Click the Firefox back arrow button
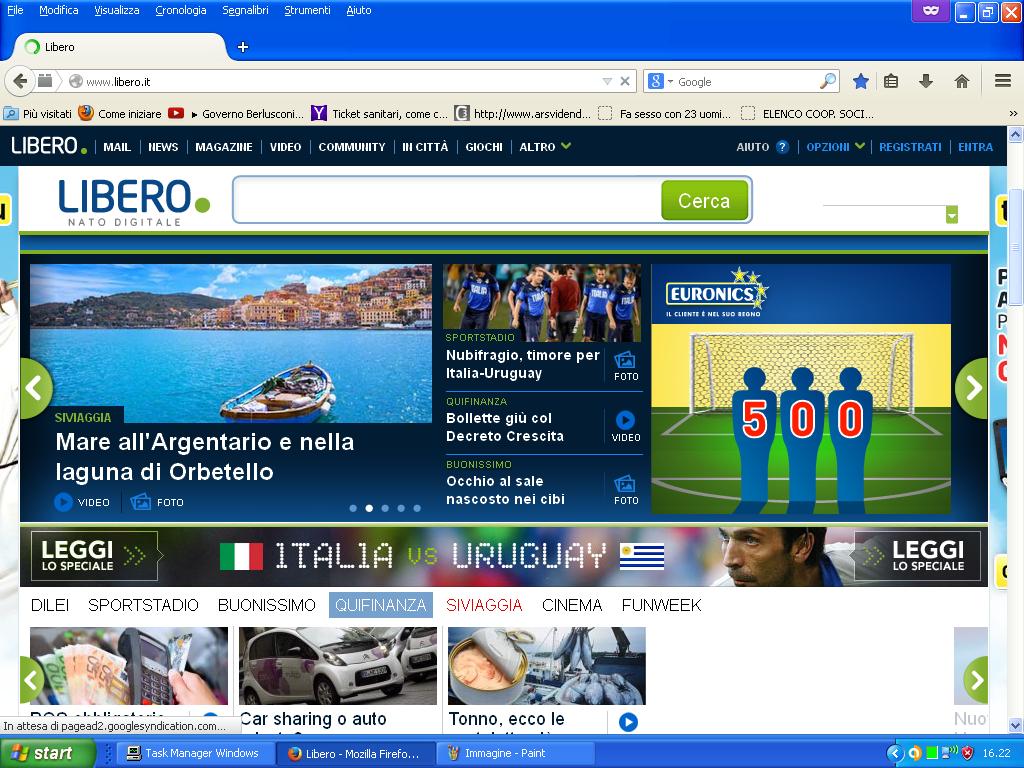The height and width of the screenshot is (768, 1024). [x=19, y=81]
